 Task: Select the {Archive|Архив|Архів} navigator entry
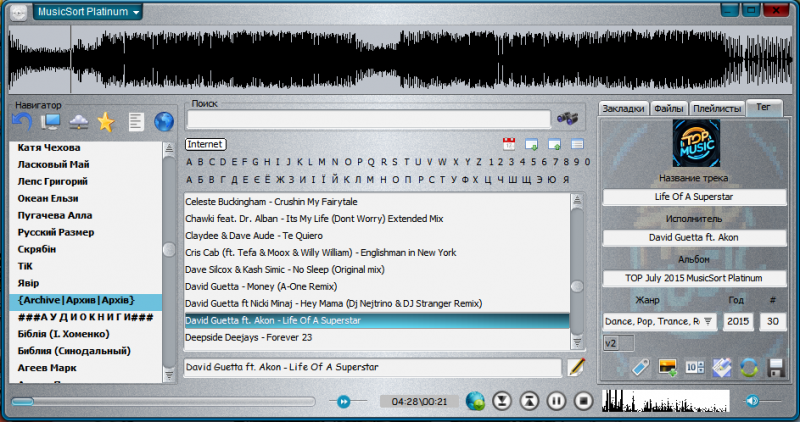pos(85,301)
